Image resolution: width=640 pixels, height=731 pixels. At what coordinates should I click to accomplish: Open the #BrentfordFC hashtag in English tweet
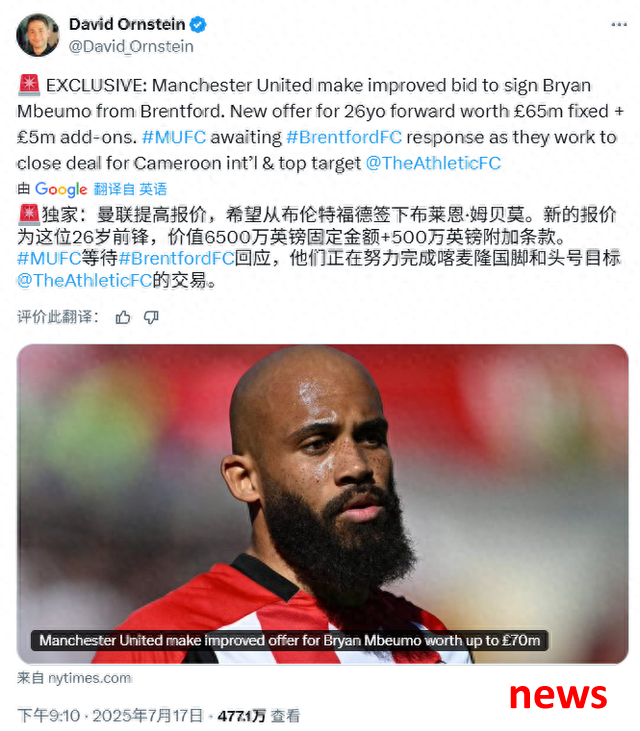tap(344, 137)
